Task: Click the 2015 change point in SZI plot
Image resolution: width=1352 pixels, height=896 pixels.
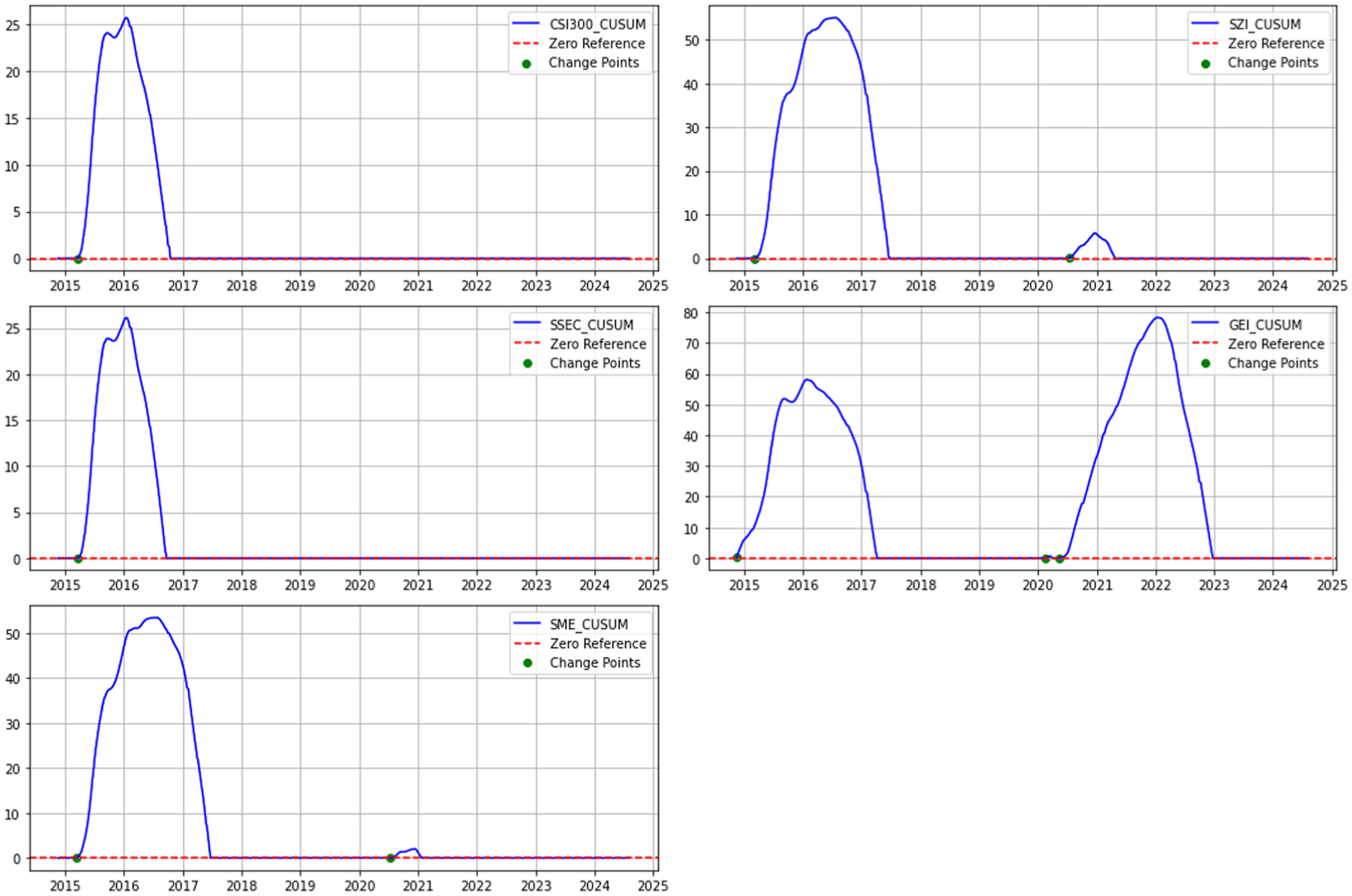Action: 754,259
